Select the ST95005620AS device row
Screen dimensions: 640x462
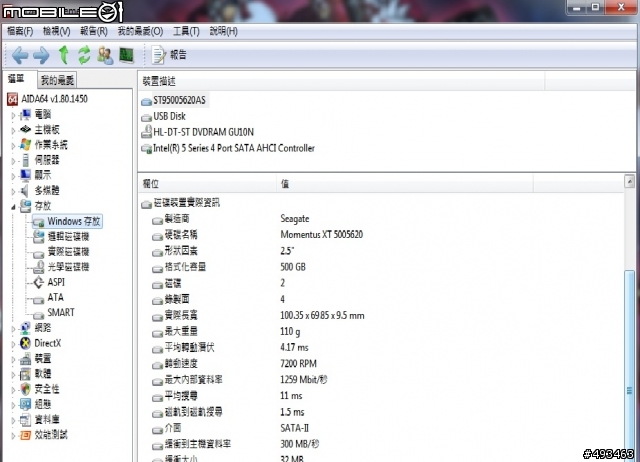pyautogui.click(x=175, y=100)
